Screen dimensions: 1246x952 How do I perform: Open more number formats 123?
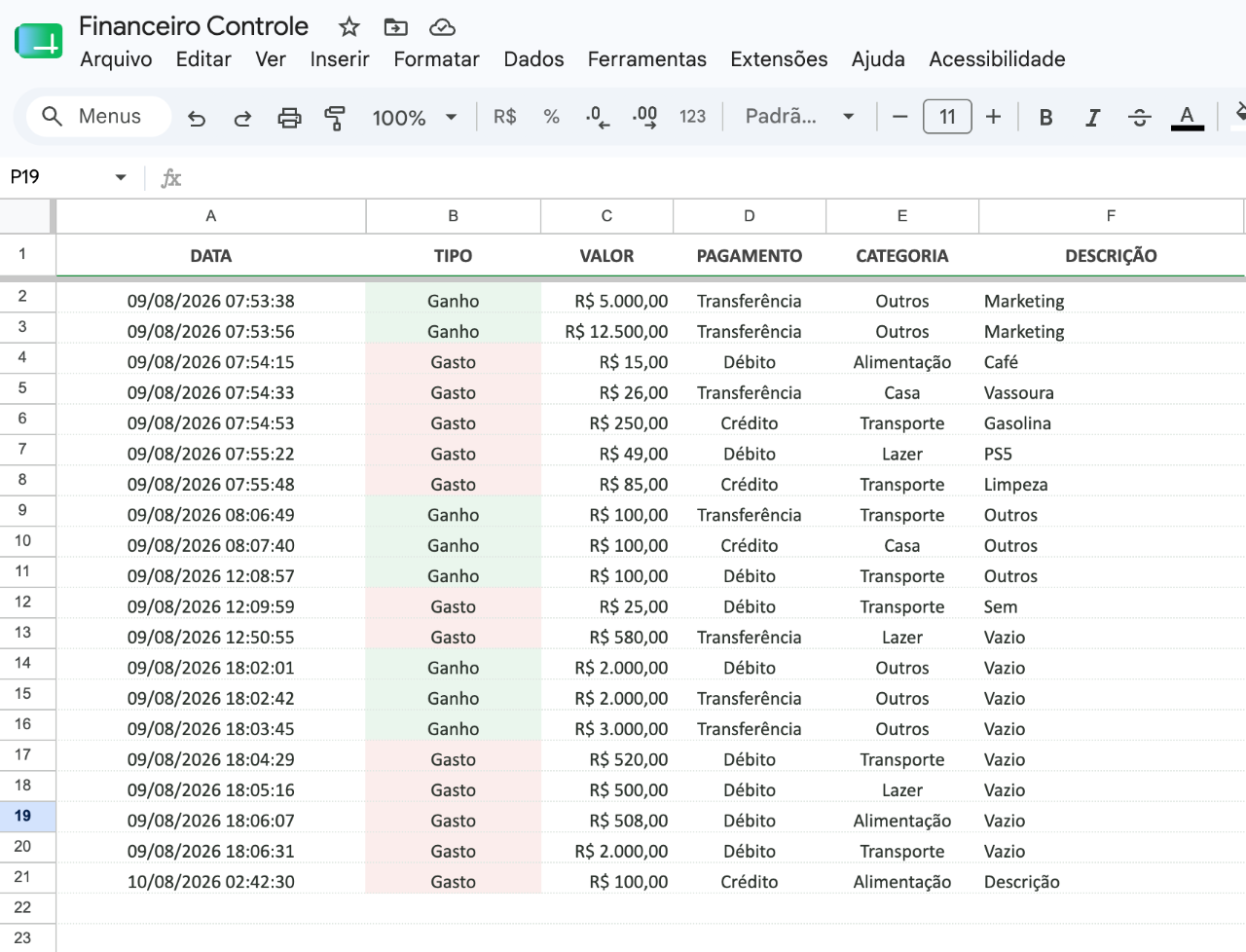coord(692,117)
